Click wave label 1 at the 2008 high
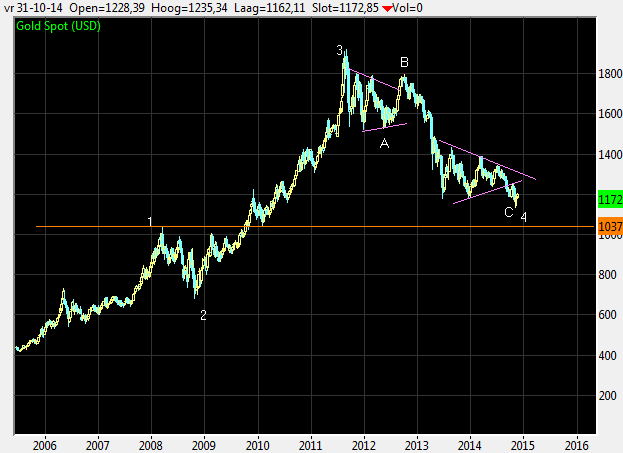 tap(150, 221)
